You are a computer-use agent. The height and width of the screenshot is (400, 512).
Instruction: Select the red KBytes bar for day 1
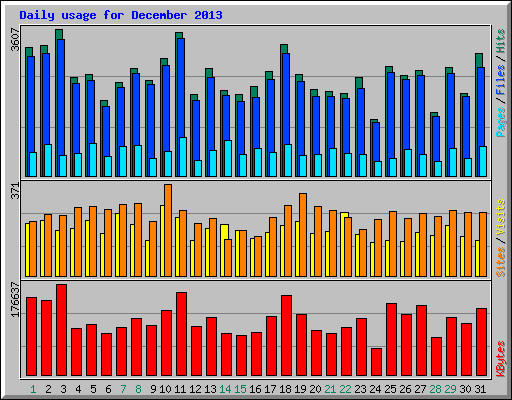[31, 336]
